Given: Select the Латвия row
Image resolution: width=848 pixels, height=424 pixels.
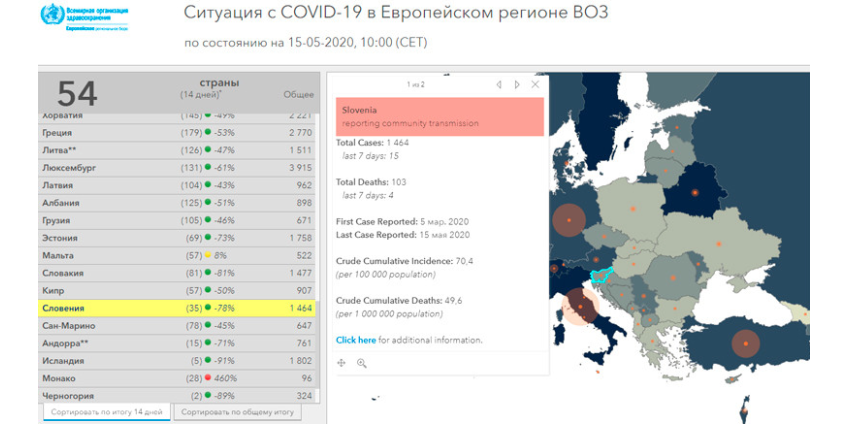Looking at the screenshot, I should 177,185.
